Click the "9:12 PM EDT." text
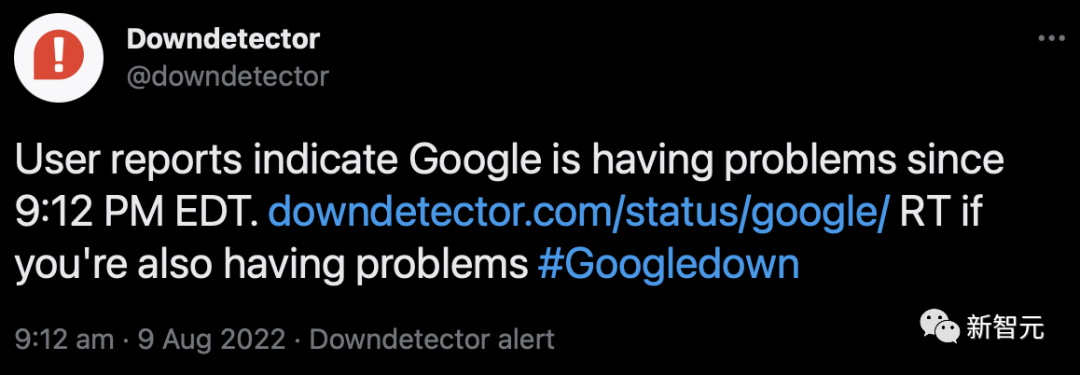The height and width of the screenshot is (375, 1080). pos(136,213)
